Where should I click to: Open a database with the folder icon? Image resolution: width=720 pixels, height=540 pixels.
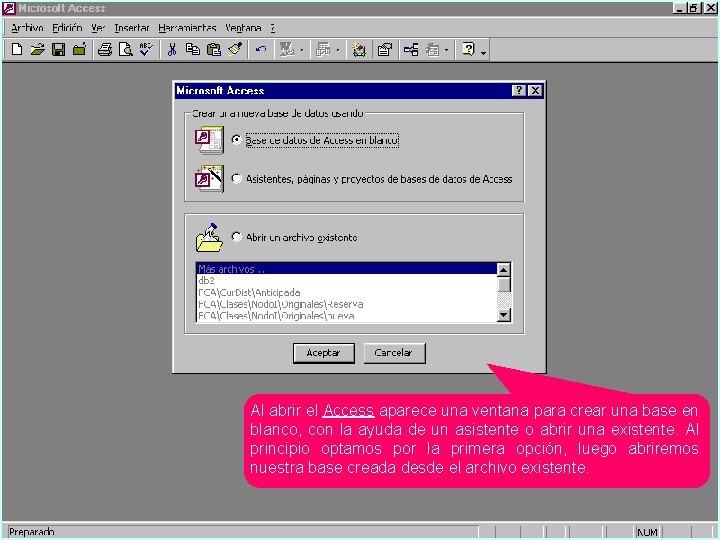point(38,49)
